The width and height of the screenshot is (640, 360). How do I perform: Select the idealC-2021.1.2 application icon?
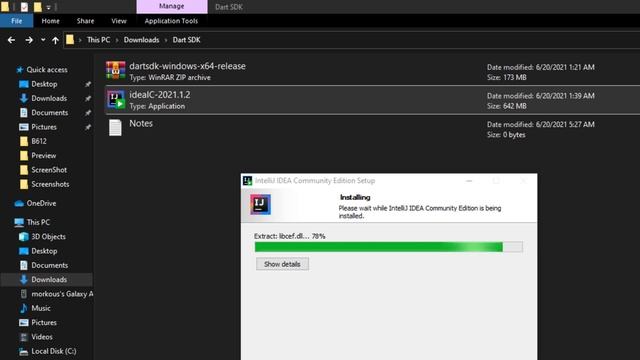pos(116,100)
